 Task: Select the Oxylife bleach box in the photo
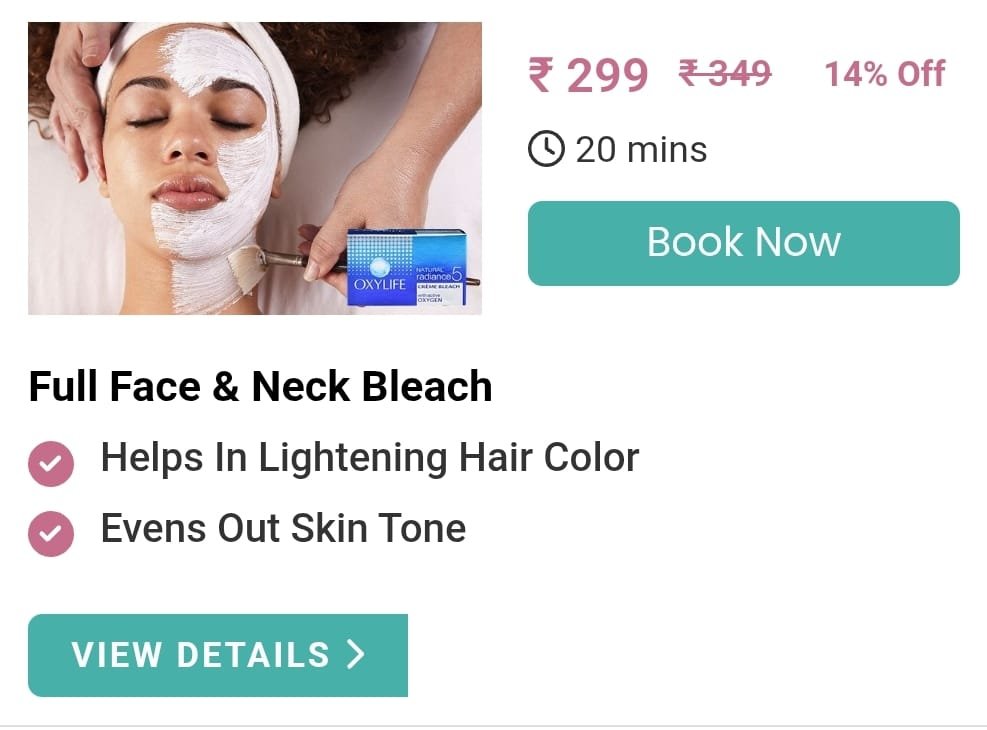407,267
